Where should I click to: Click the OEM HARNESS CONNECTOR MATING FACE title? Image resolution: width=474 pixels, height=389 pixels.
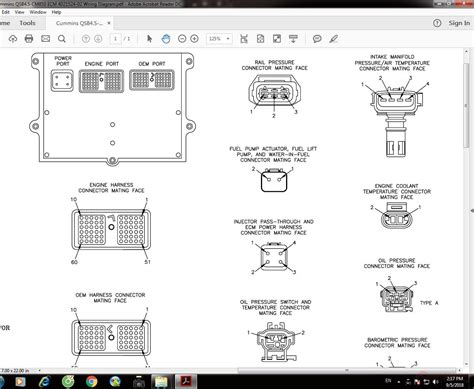coord(110,298)
